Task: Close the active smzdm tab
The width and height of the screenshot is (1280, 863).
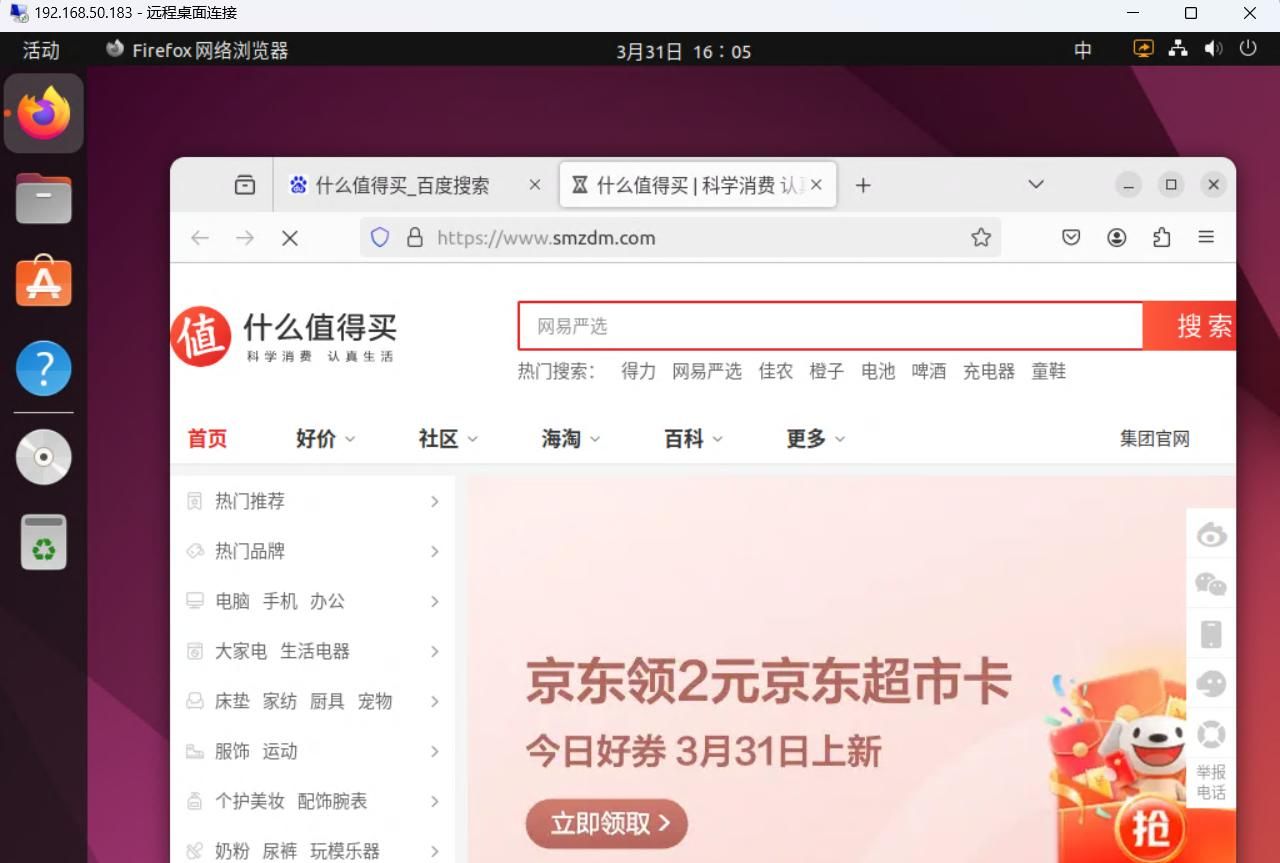Action: click(817, 185)
